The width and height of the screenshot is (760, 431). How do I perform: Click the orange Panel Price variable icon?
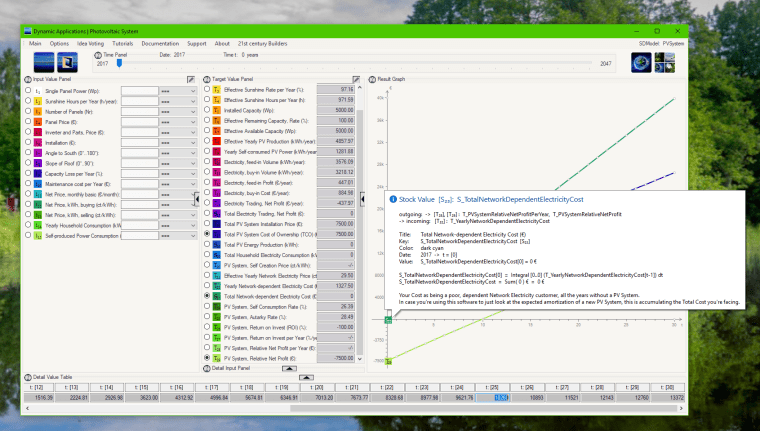pos(38,122)
